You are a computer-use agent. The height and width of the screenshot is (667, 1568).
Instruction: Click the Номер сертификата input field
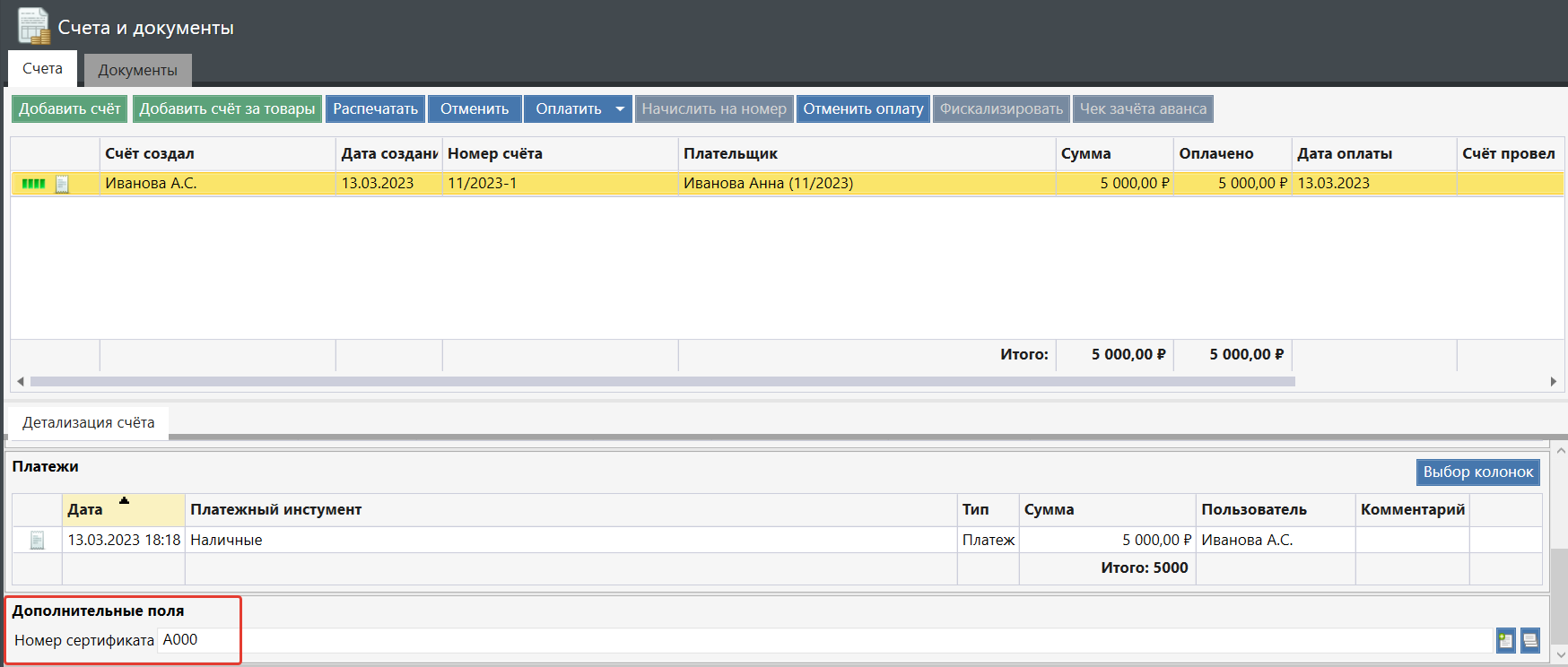coord(807,640)
